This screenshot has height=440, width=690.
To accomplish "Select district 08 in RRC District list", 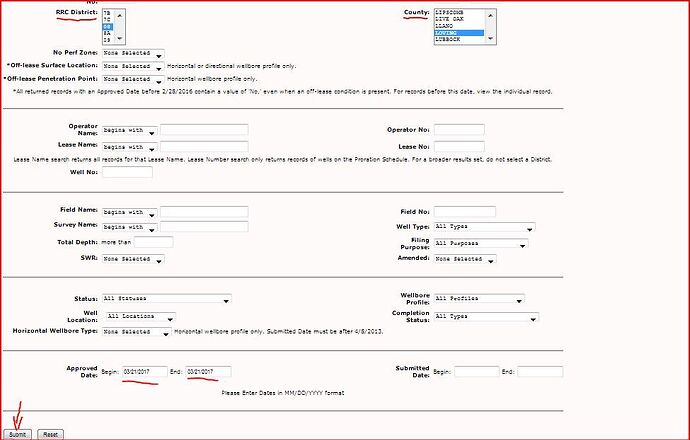I will click(108, 27).
